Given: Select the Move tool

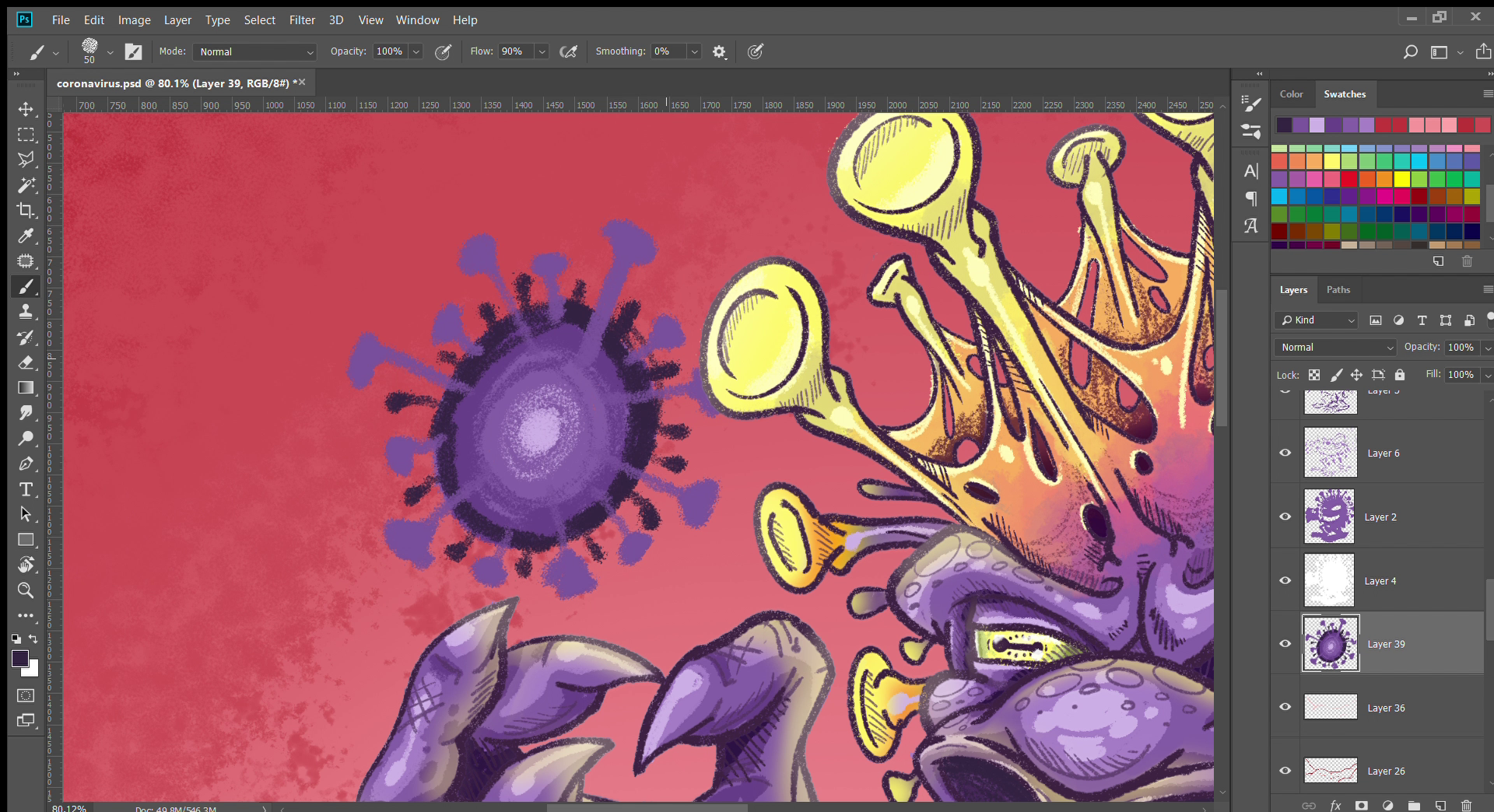Looking at the screenshot, I should 26,109.
